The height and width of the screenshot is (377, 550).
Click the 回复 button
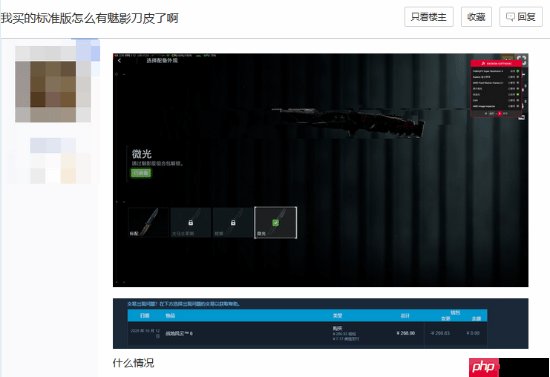521,17
